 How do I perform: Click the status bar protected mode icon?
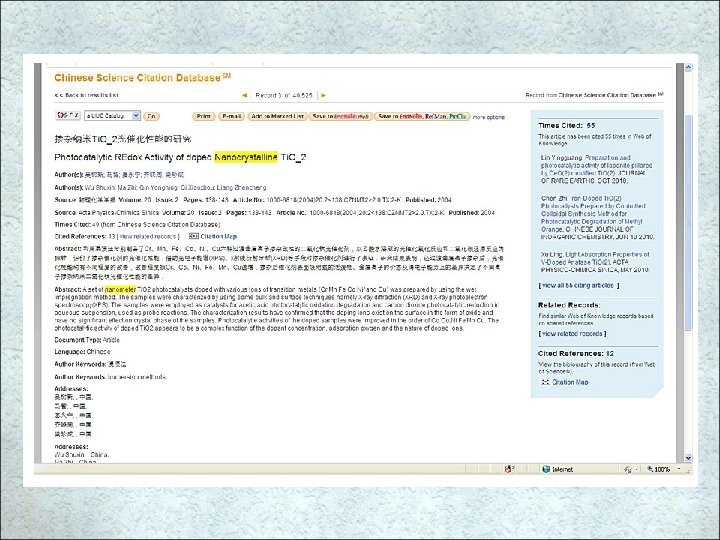pyautogui.click(x=628, y=469)
